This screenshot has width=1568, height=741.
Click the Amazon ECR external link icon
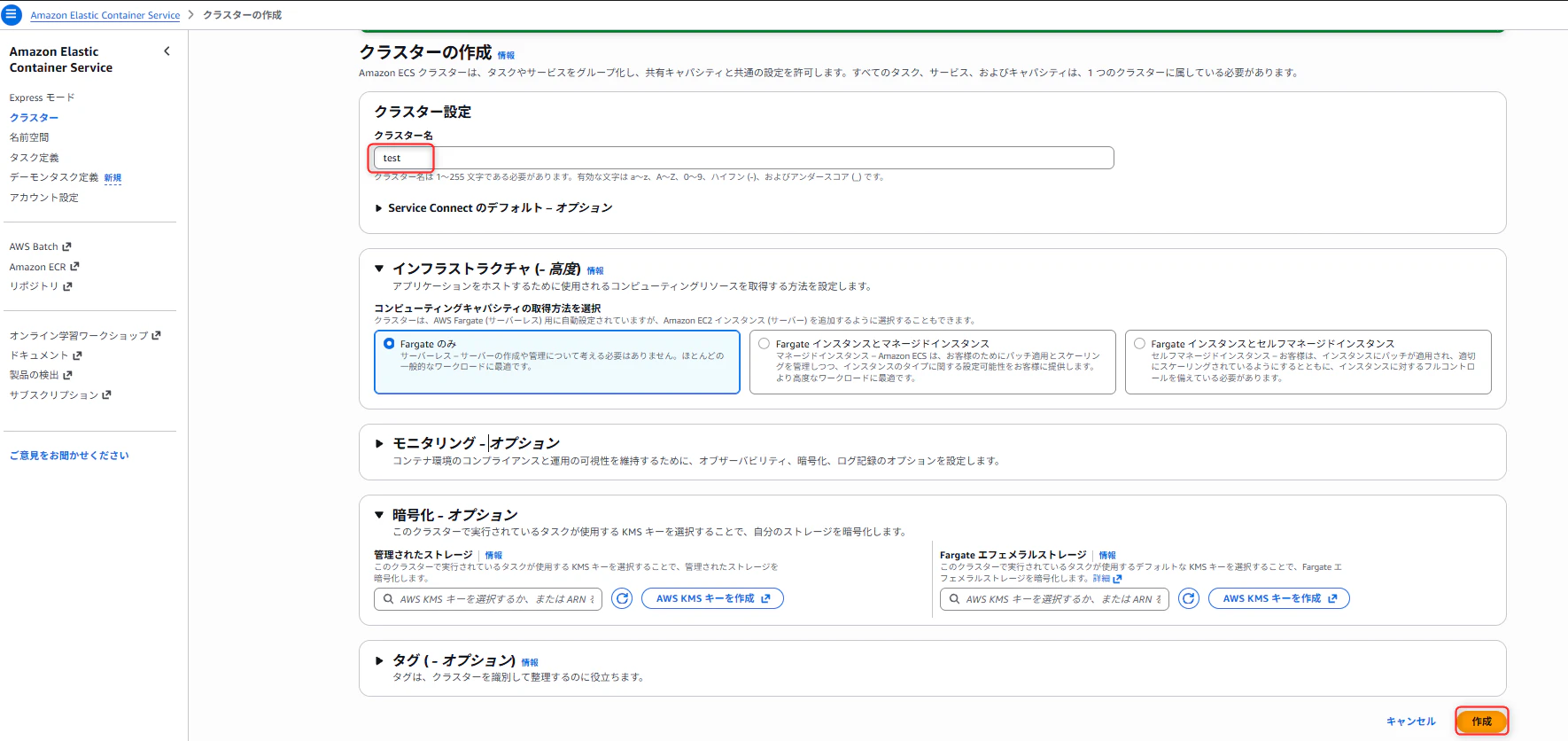[x=74, y=266]
